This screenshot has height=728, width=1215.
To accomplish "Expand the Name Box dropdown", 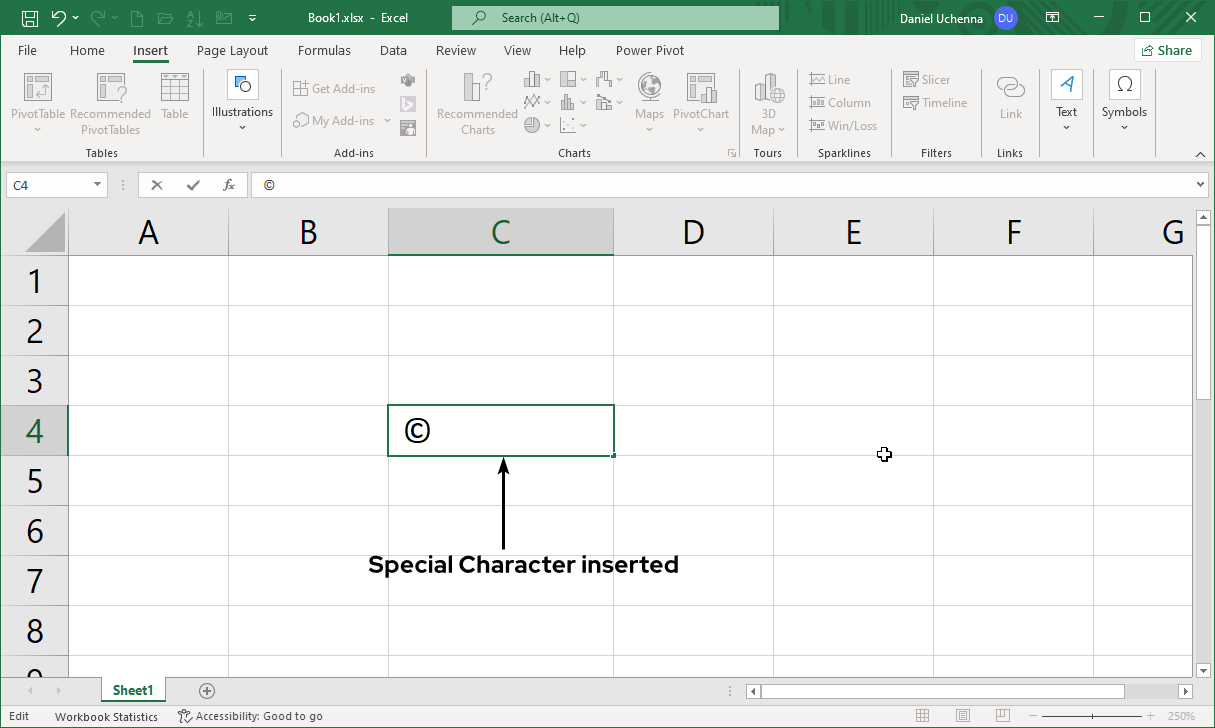I will coord(96,185).
